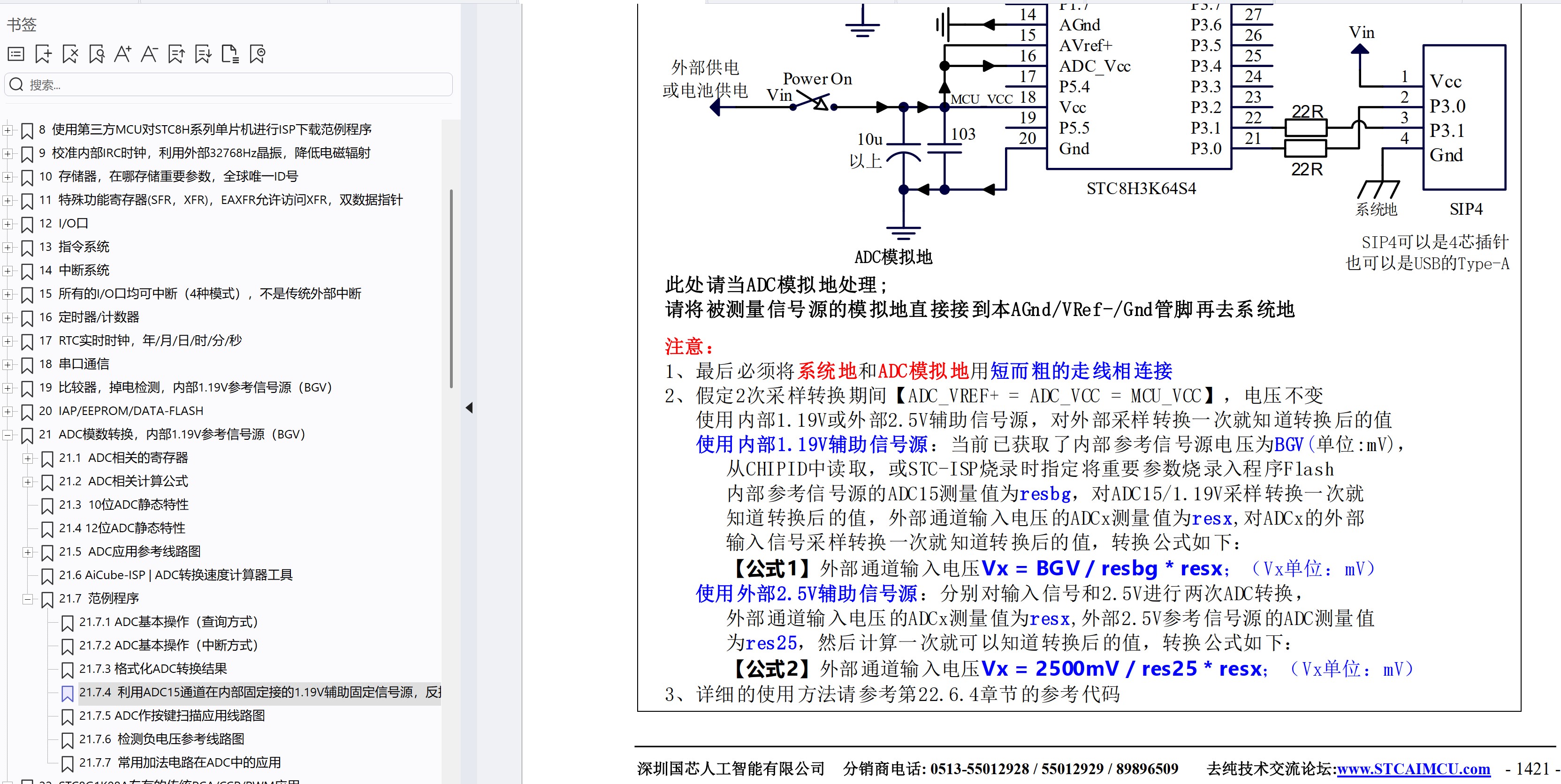Open bookmark 21.4 12位ADC静态特性

pyautogui.click(x=122, y=528)
